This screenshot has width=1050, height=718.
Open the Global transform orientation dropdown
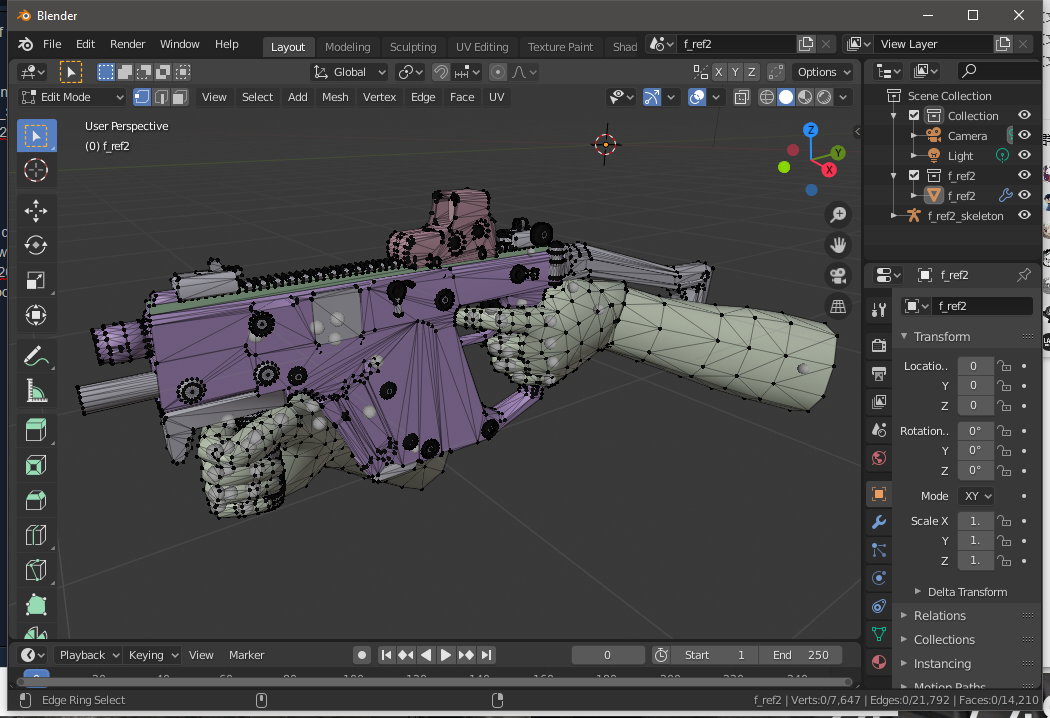(349, 72)
